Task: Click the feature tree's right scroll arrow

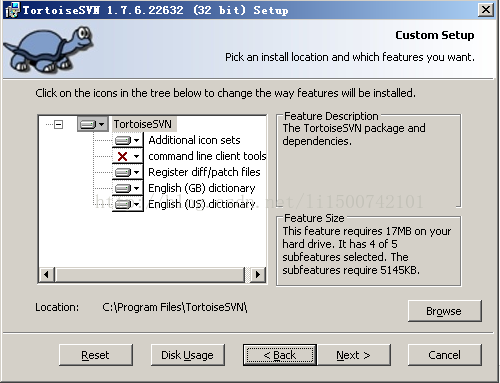Action: pos(258,275)
